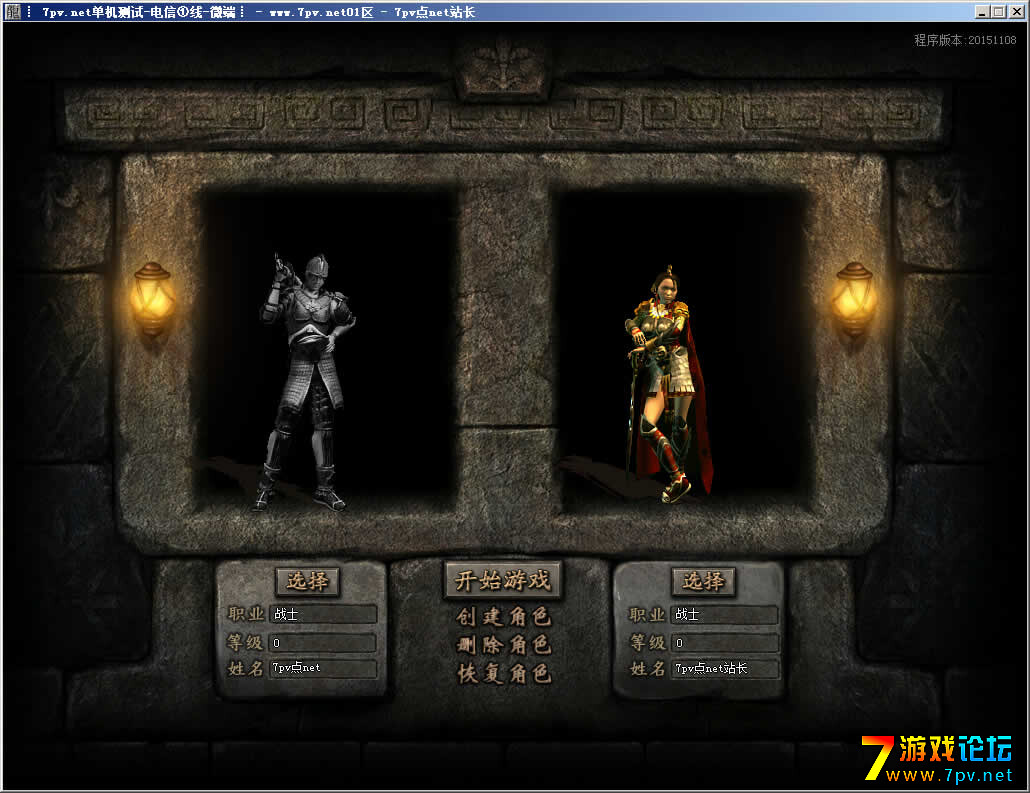Click Create Character (创建角色)

[x=504, y=616]
